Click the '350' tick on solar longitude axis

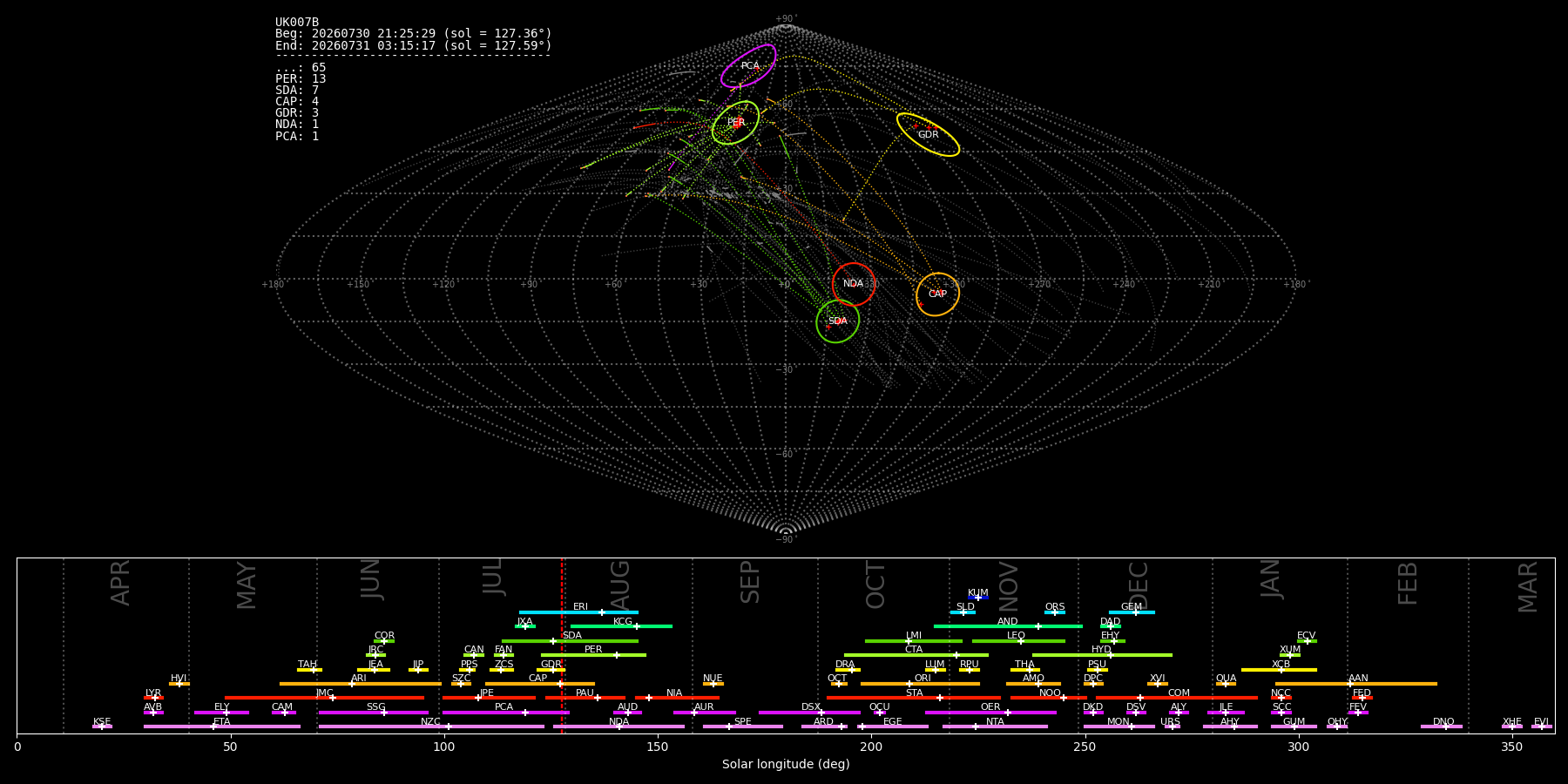click(x=1511, y=747)
